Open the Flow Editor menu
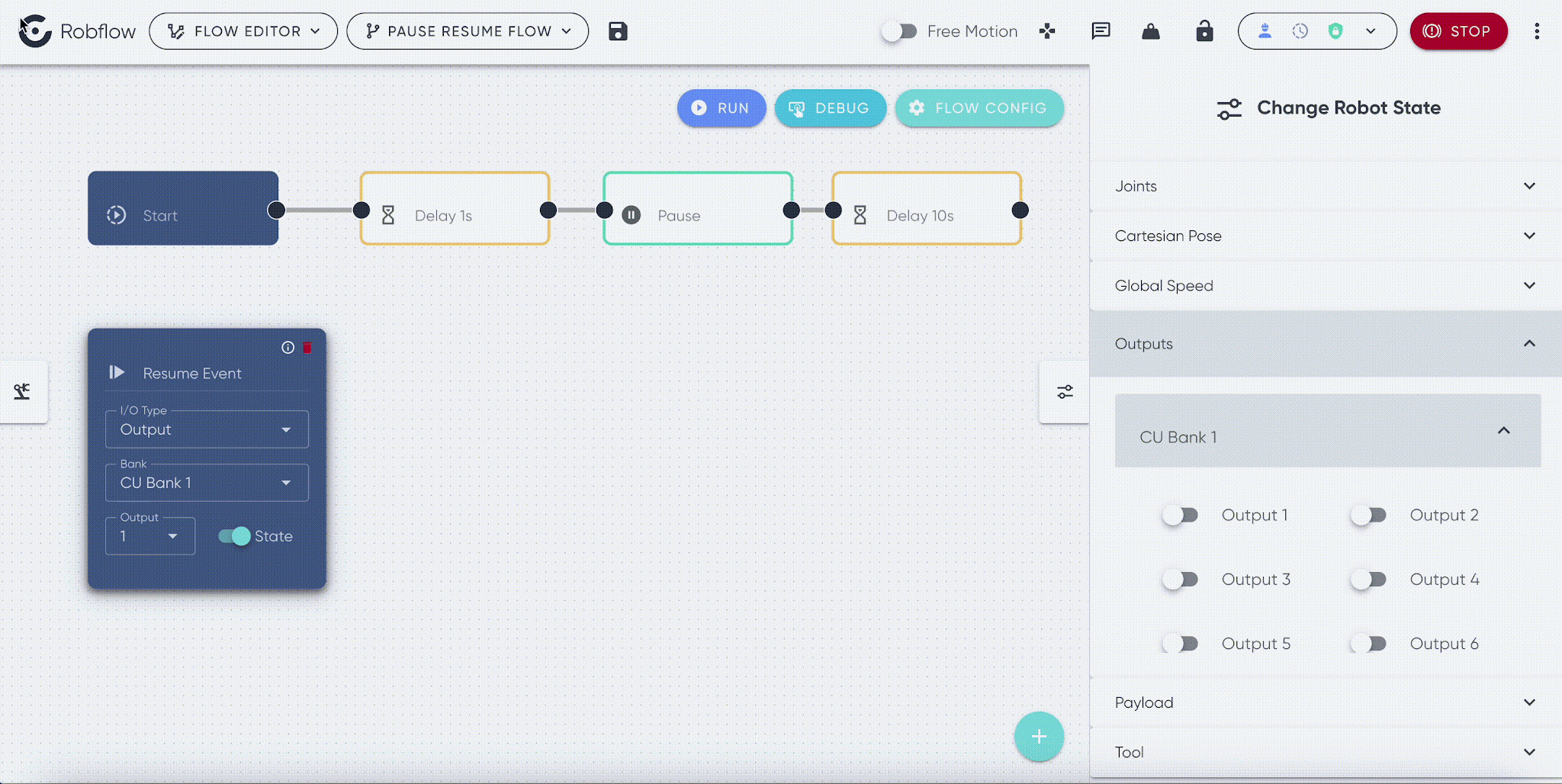This screenshot has width=1562, height=784. [x=243, y=31]
